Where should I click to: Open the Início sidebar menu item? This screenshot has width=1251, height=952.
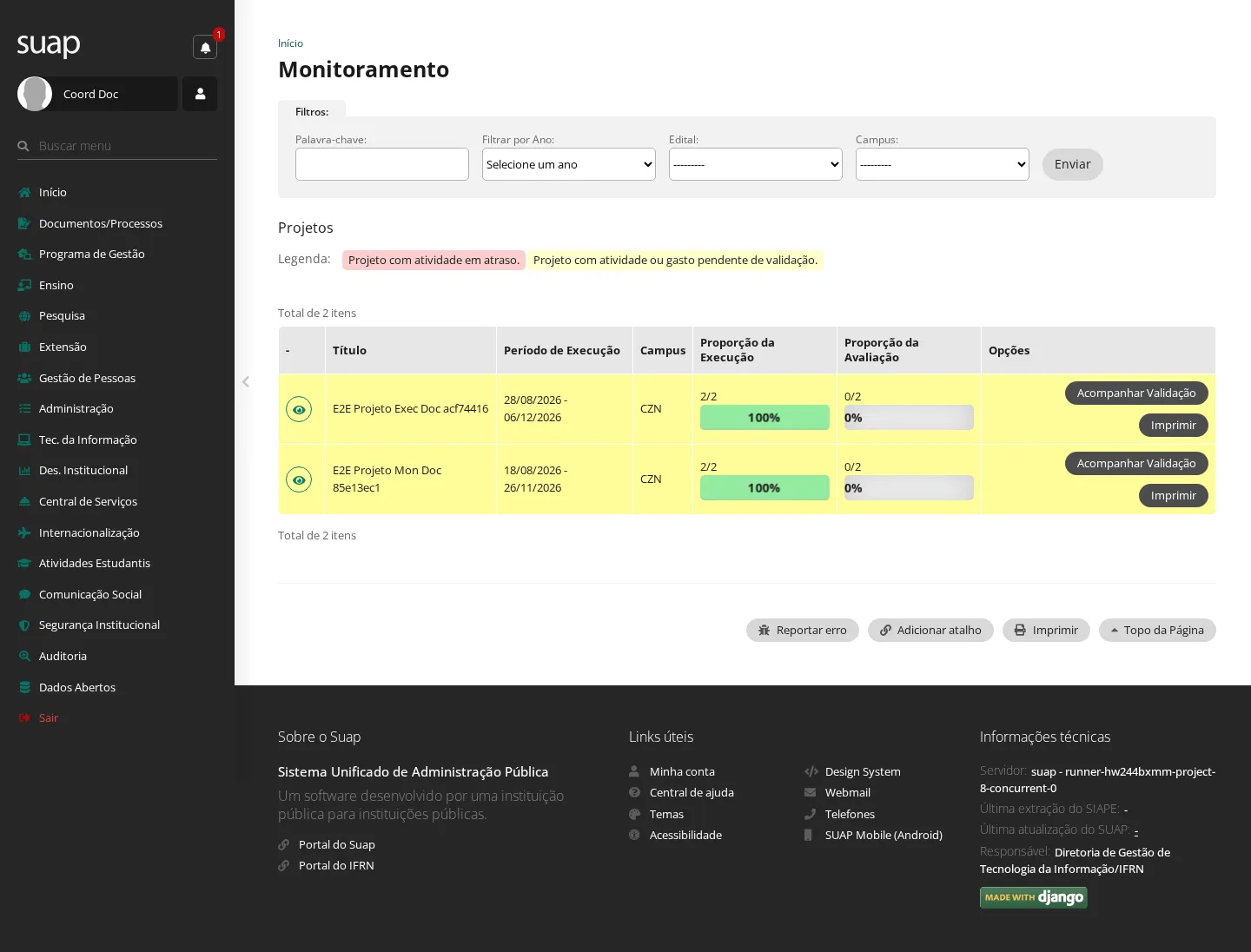click(117, 192)
